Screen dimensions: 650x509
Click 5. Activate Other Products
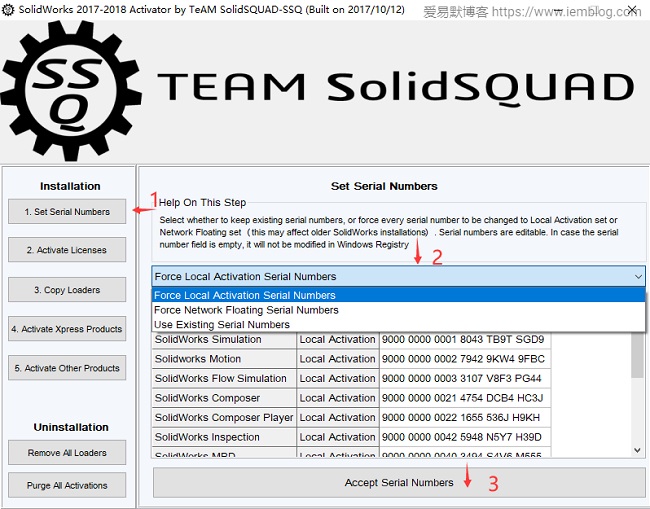click(67, 368)
